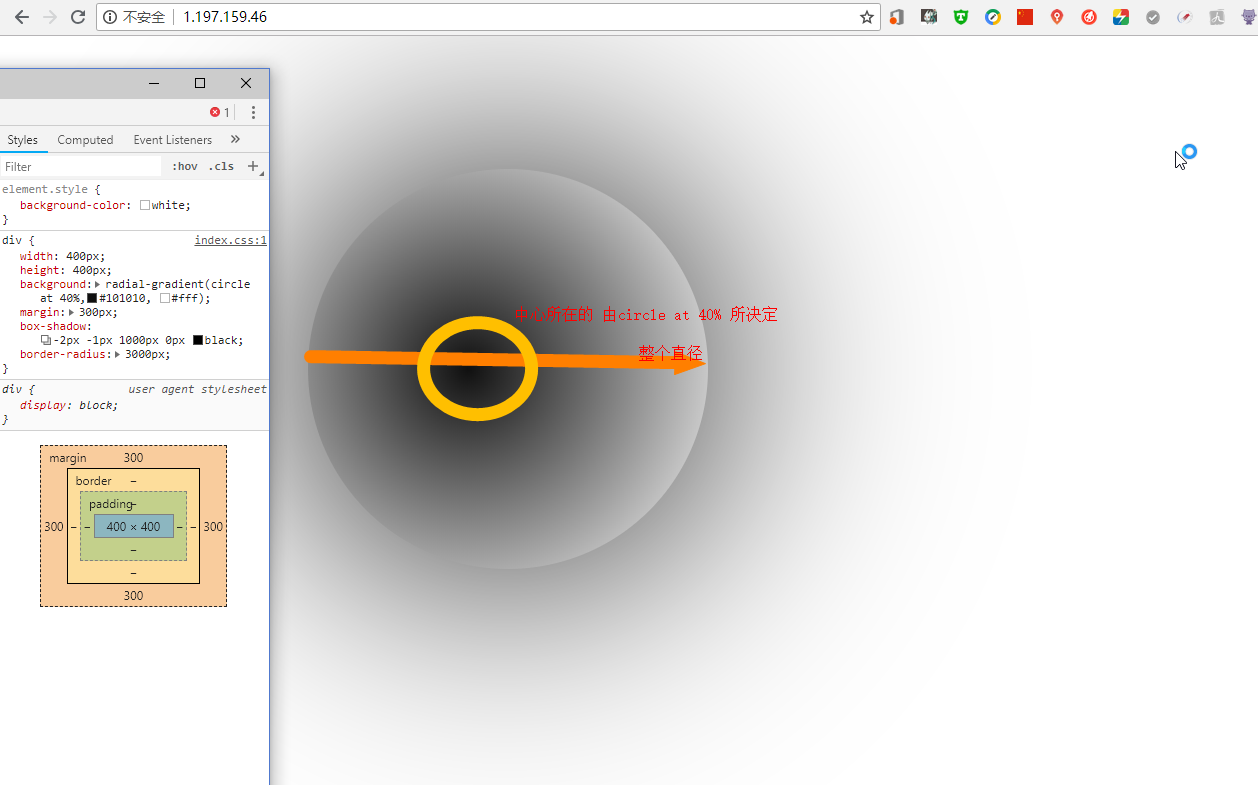Go forward in browser history
Screen dimensions: 1258x785
tap(49, 17)
